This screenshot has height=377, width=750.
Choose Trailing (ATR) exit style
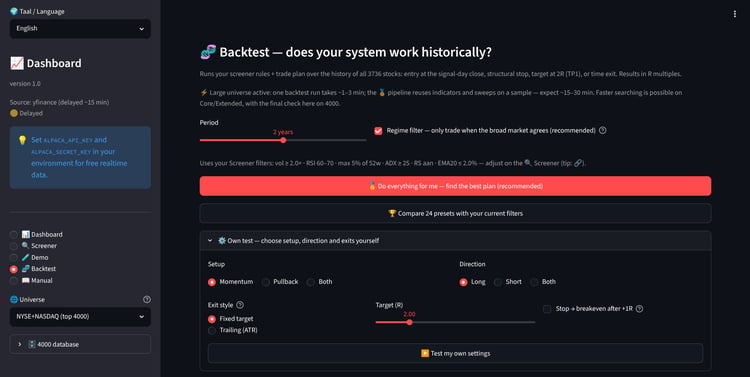233,330
